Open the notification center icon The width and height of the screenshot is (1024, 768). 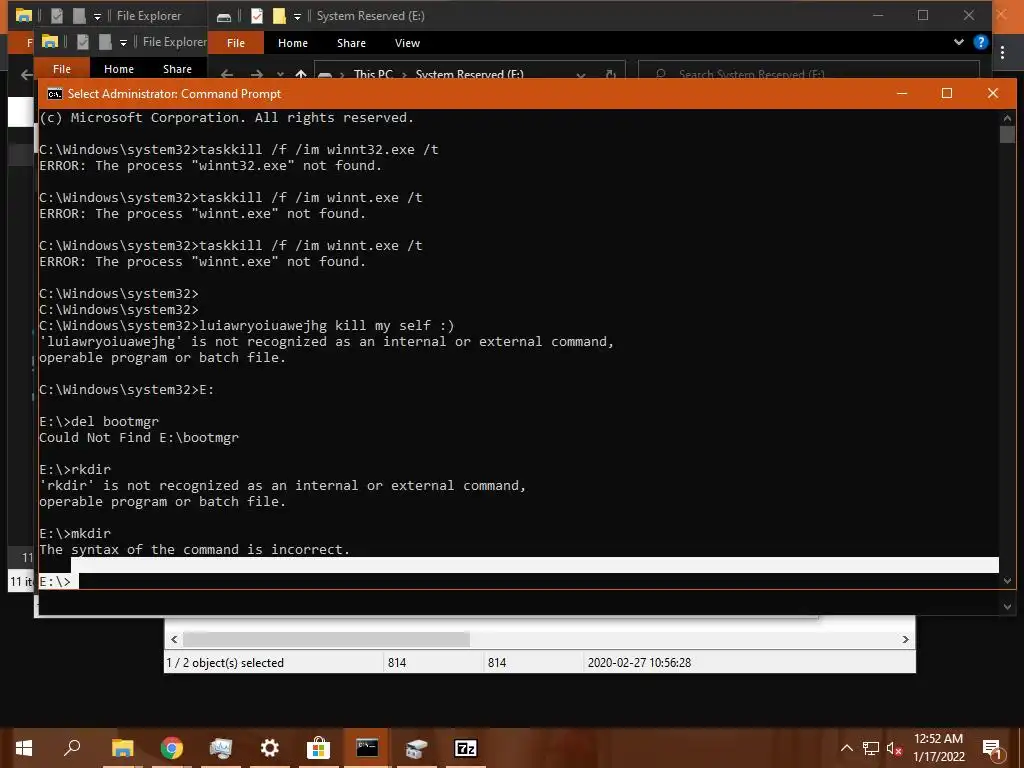pos(992,748)
